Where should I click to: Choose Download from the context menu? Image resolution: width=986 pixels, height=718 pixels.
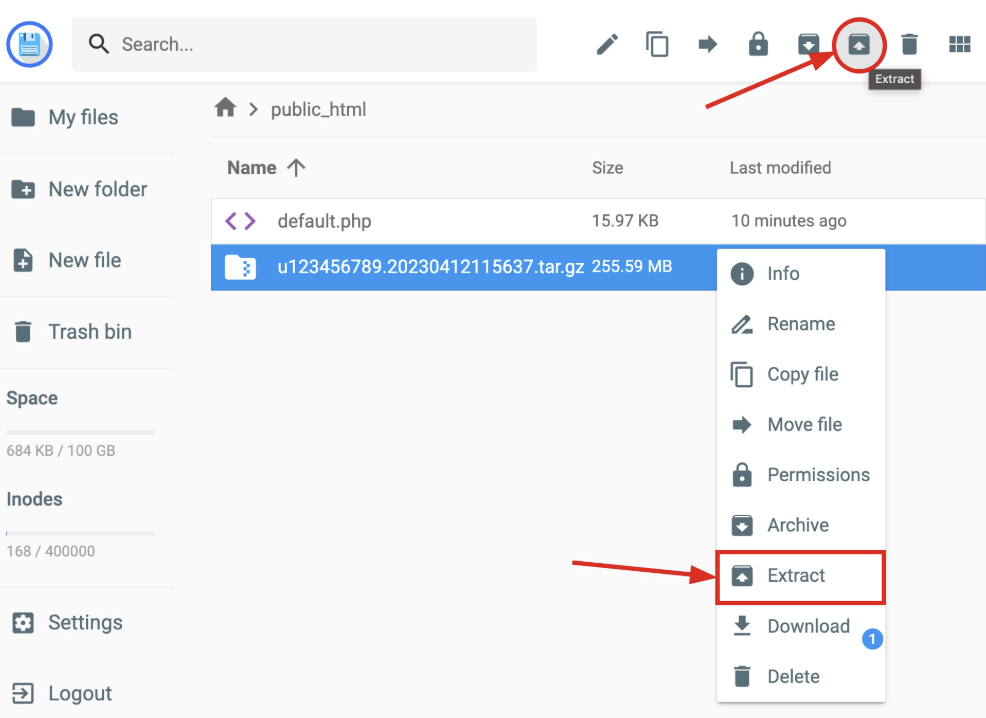coord(800,626)
